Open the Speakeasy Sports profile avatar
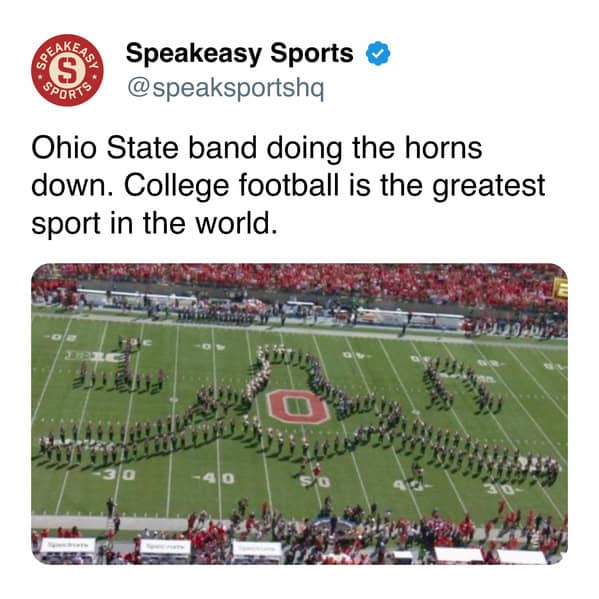The width and height of the screenshot is (599, 599). pyautogui.click(x=67, y=70)
